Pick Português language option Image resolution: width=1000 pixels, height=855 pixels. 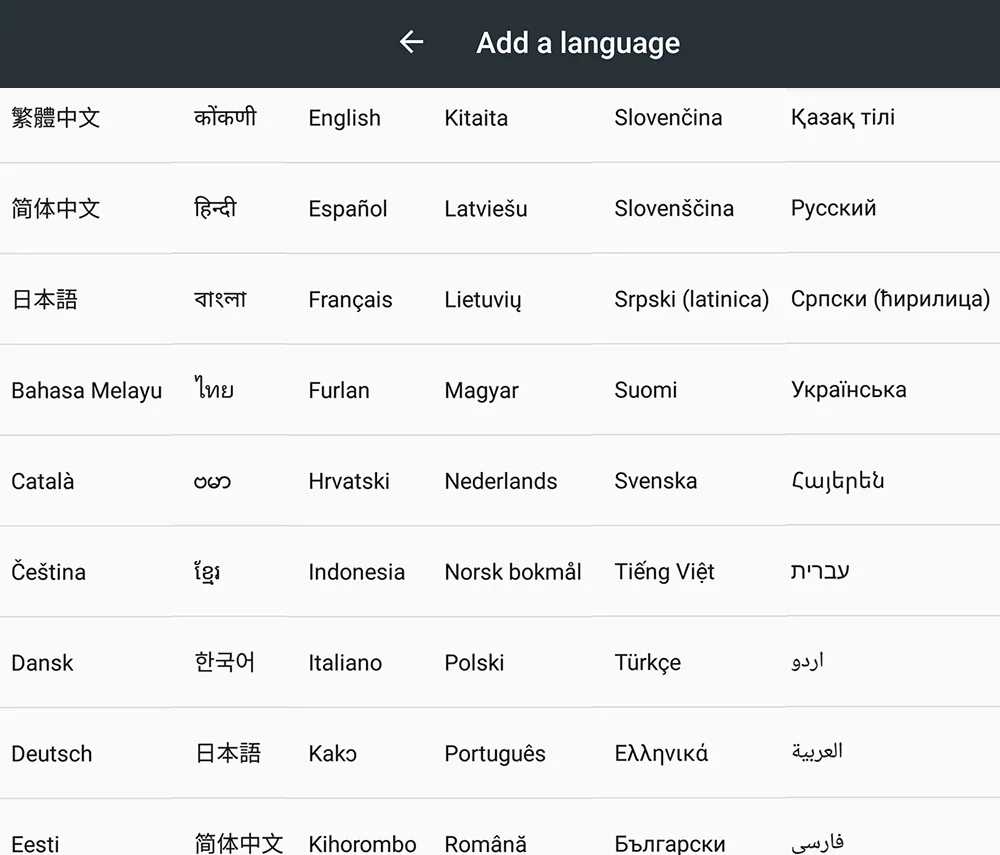tap(495, 754)
